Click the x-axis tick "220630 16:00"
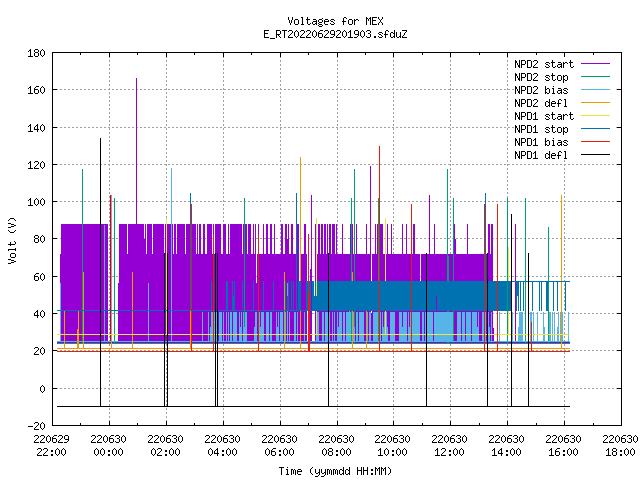 click(x=564, y=446)
